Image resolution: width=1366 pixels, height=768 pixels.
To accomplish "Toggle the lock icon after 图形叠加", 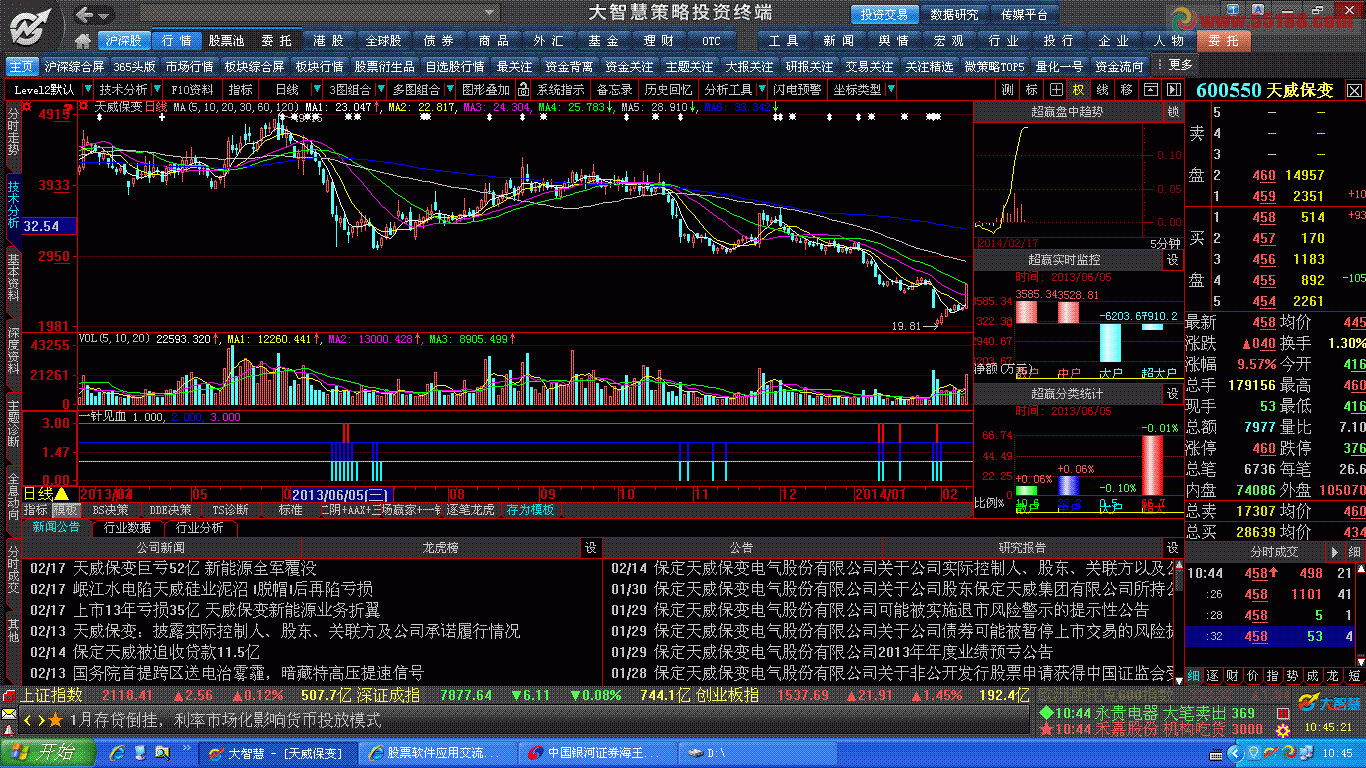I will [522, 89].
